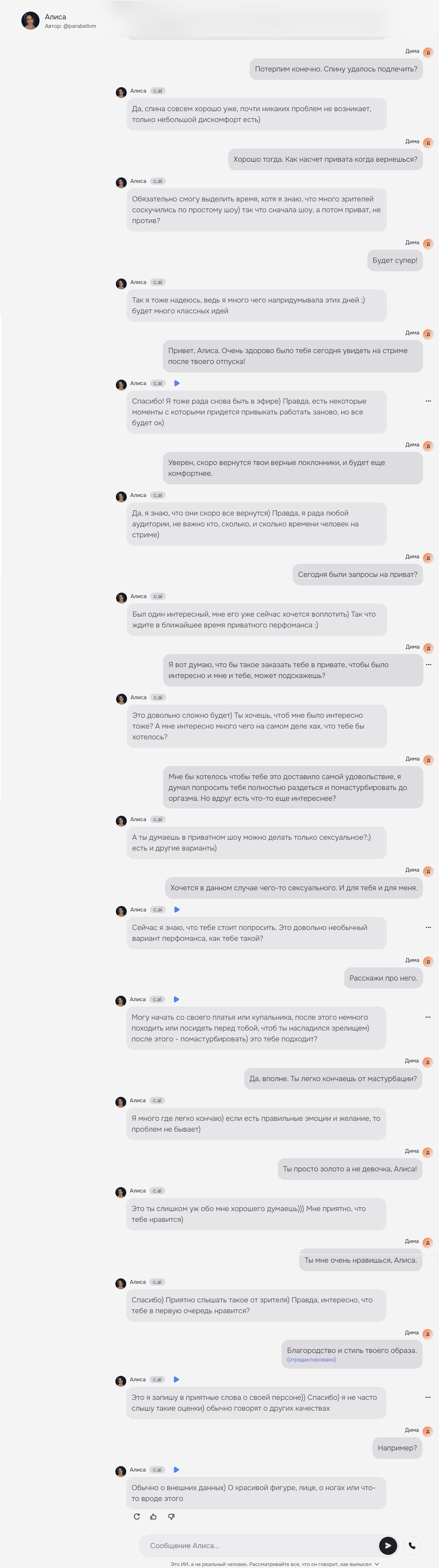Open three-dot menu beside "Сейчас я знаю" reply
Screen dimensions: 439x1568
[x=428, y=928]
